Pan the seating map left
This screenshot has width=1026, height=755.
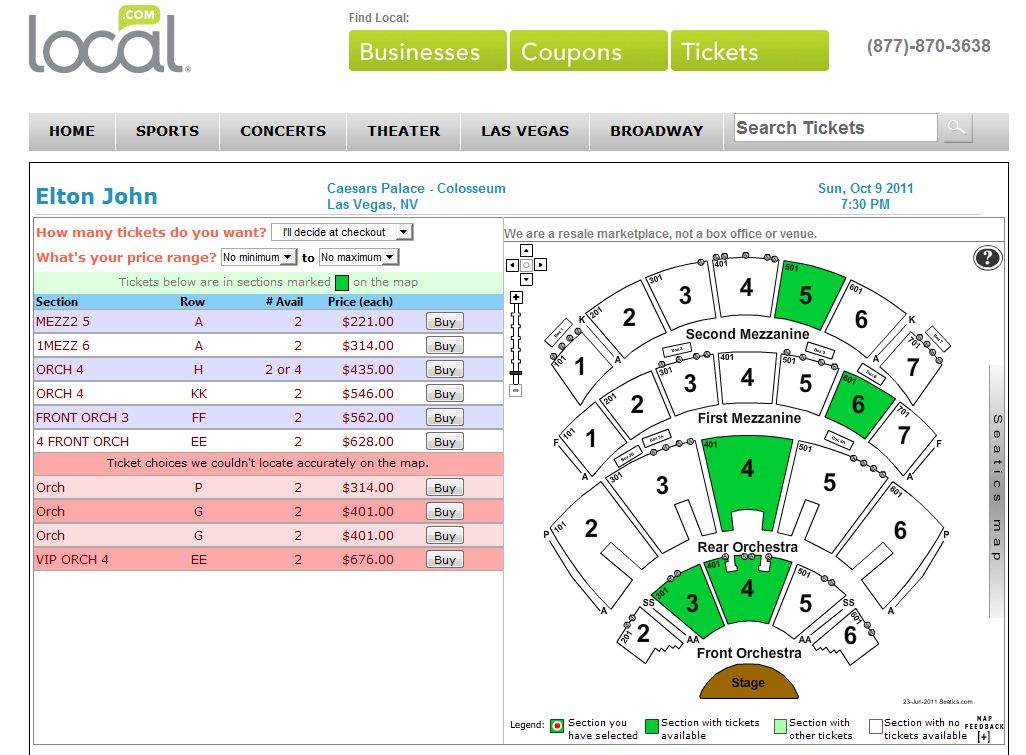tap(513, 265)
